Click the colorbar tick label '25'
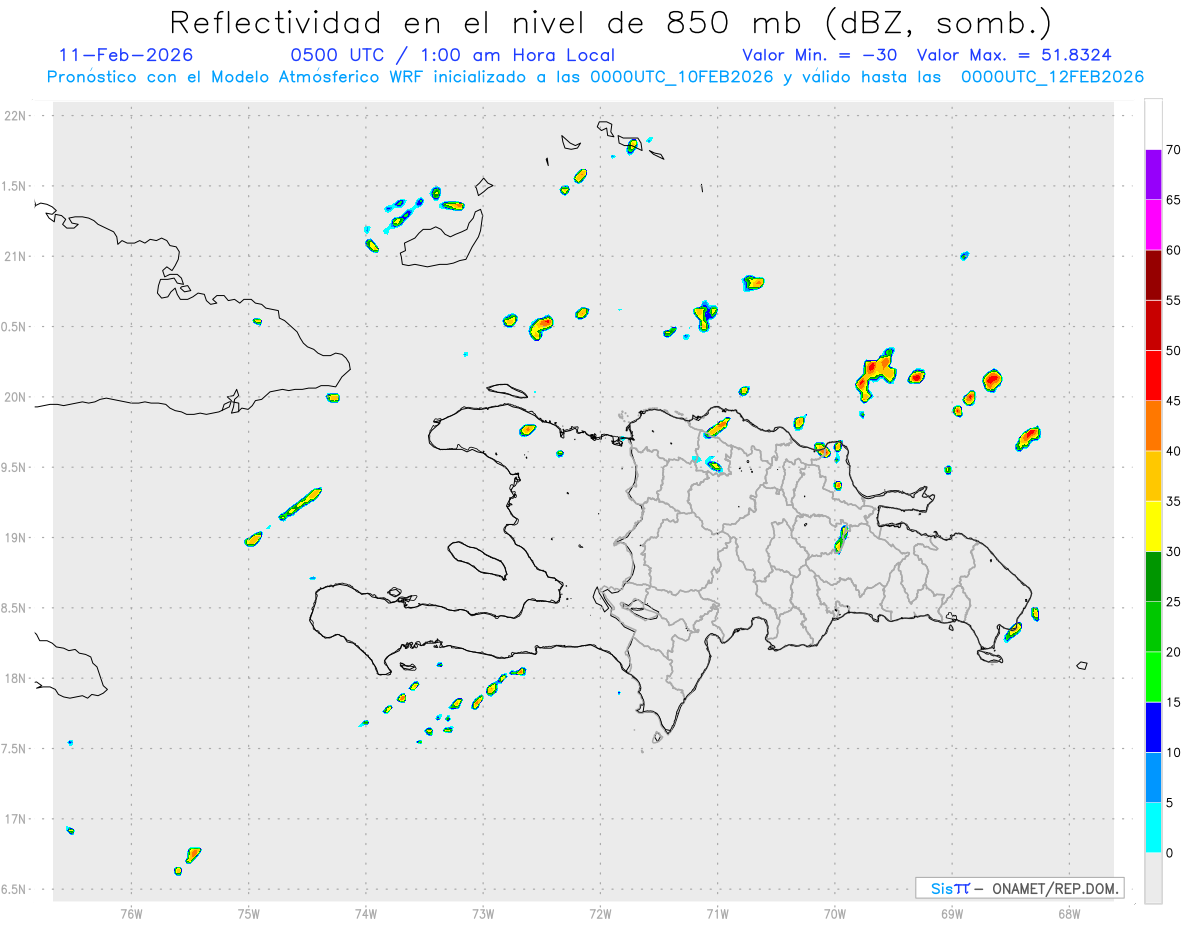Viewport: 1200px width, 927px height. coord(1175,602)
